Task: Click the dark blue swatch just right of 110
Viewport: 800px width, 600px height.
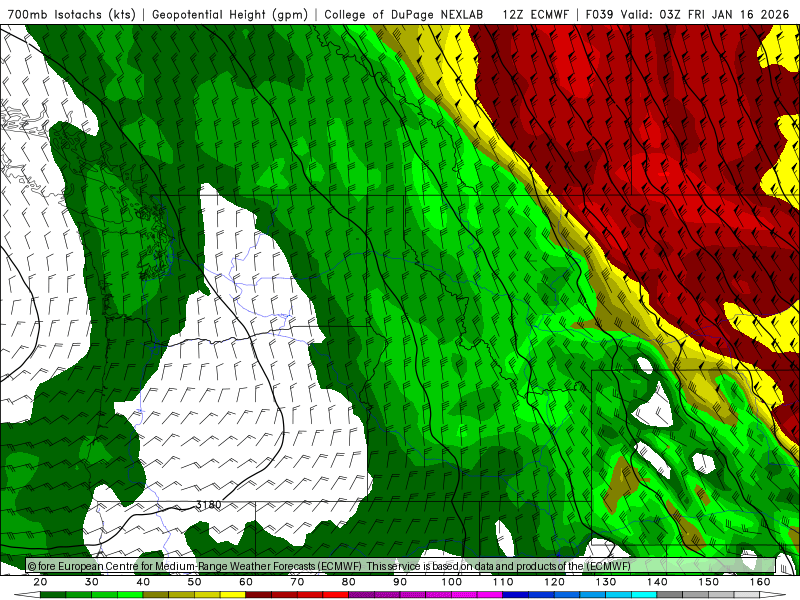Action: pyautogui.click(x=516, y=595)
